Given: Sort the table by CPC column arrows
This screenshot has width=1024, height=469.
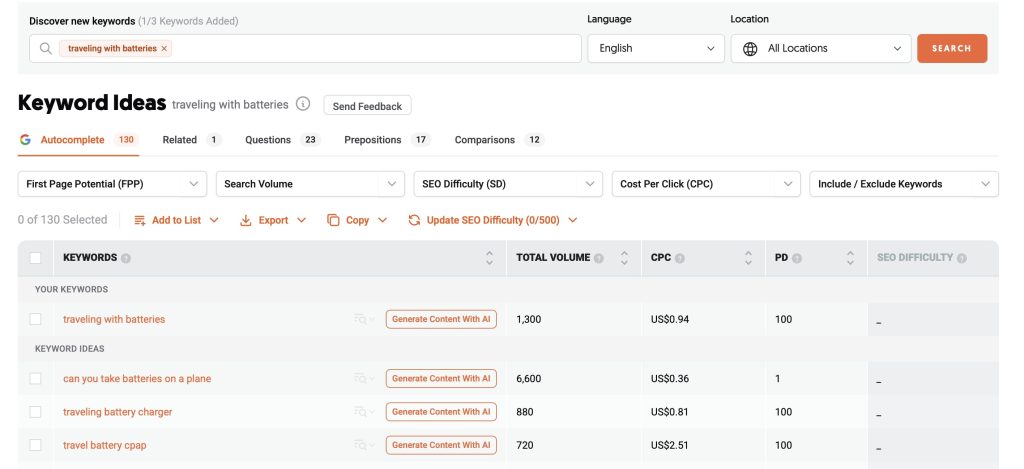Looking at the screenshot, I should (x=748, y=258).
